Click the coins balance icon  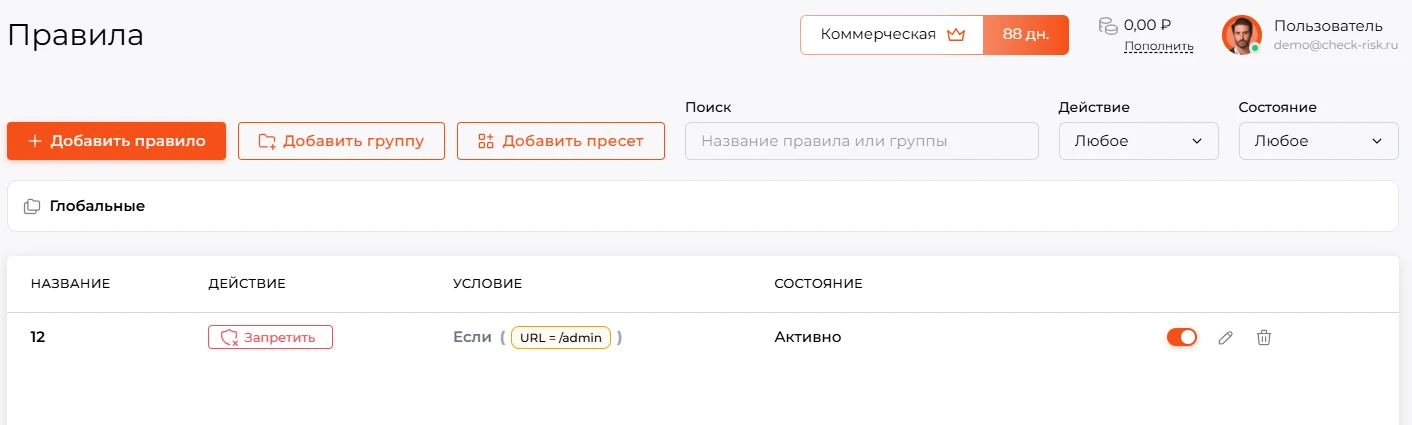pos(1107,26)
